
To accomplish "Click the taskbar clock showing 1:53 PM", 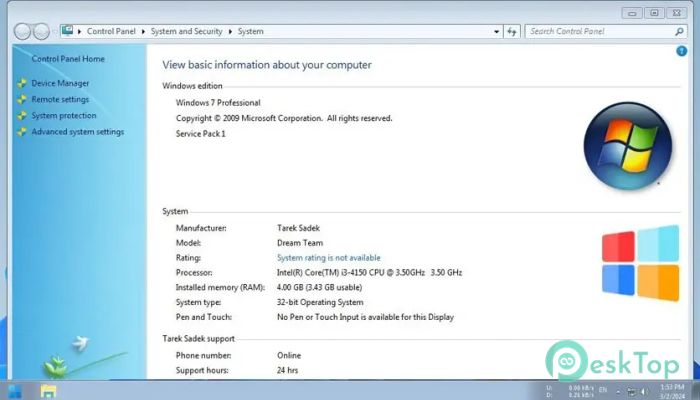I will [672, 391].
